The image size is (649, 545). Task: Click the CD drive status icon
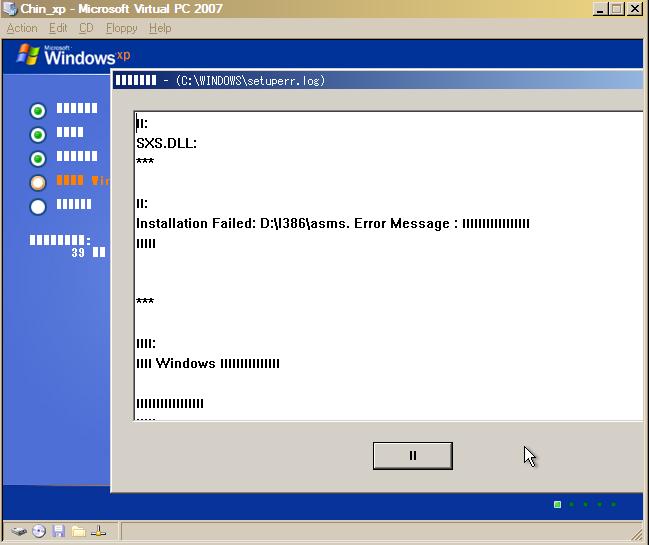(x=39, y=531)
